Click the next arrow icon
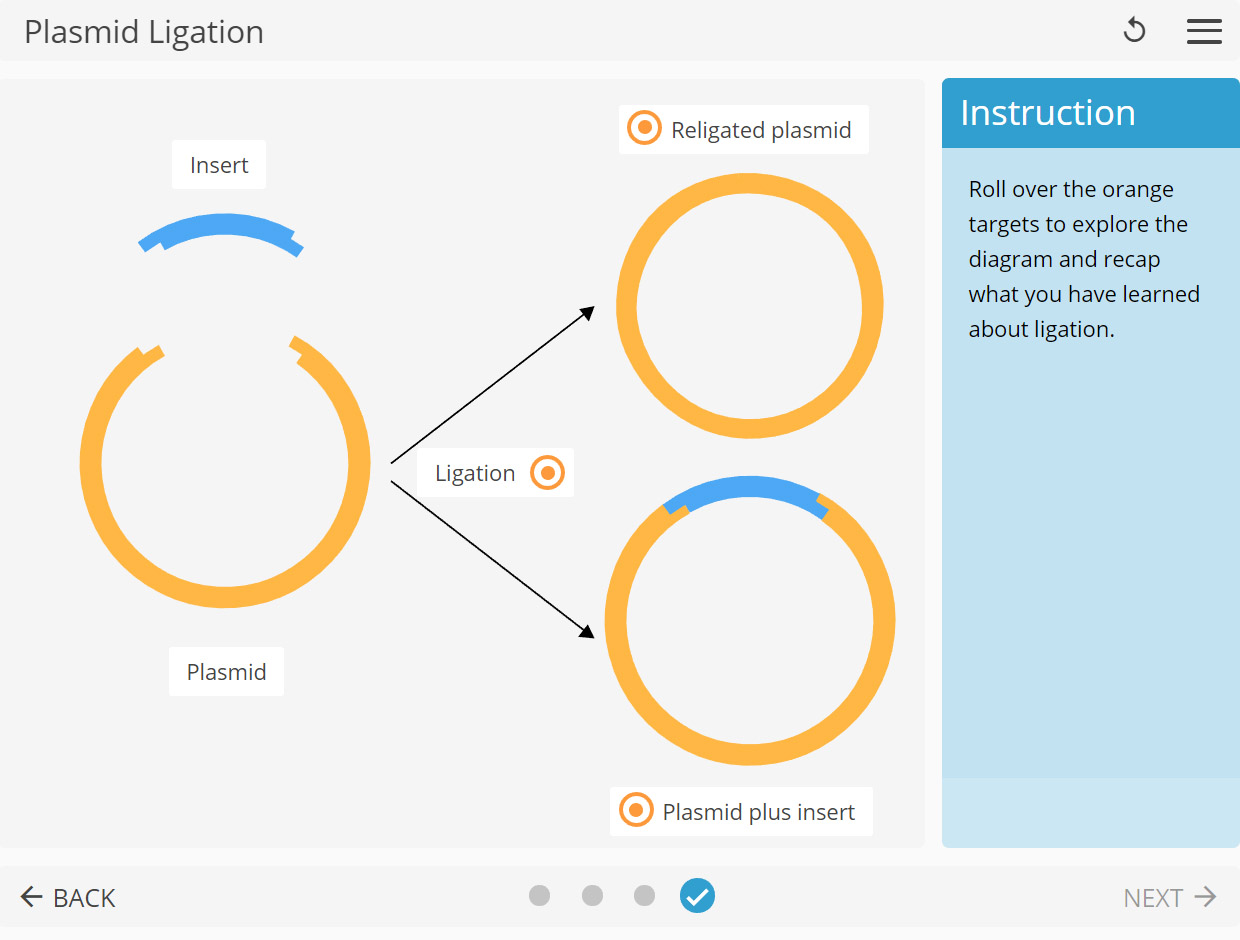The image size is (1240, 940). (x=1207, y=897)
